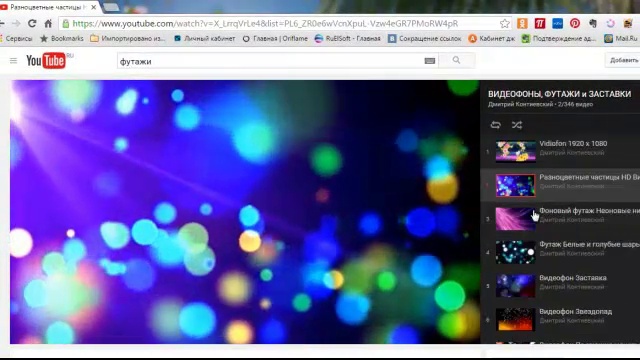This screenshot has width=640, height=360.
Task: Play Фоновый футаж Неоновые thumbnail
Action: (x=516, y=219)
